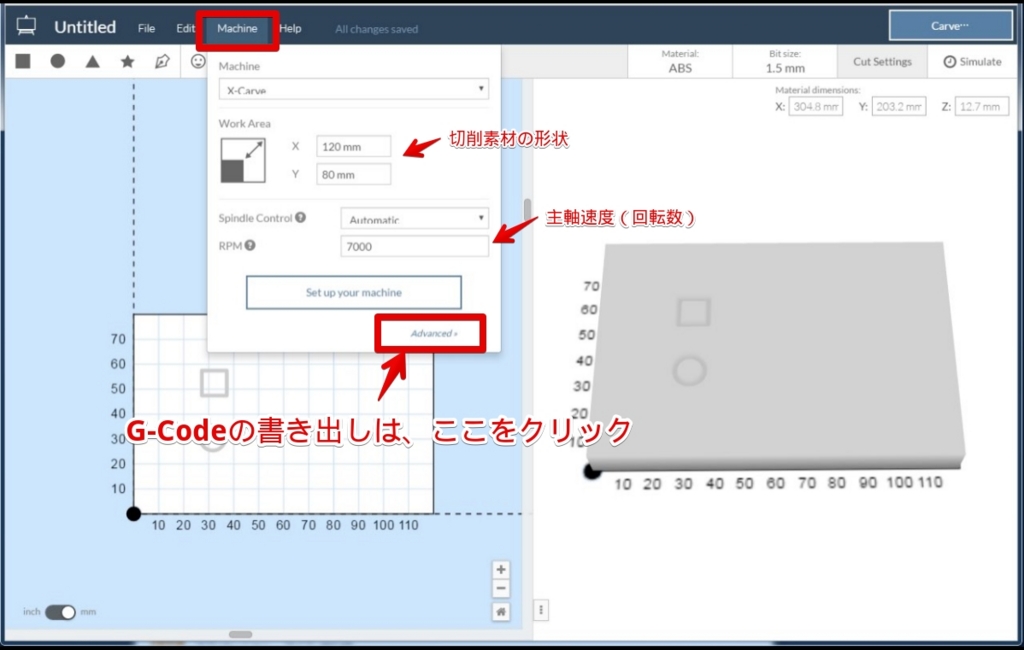Viewport: 1024px width, 650px height.
Task: Click the Work Area Y field
Action: click(353, 174)
